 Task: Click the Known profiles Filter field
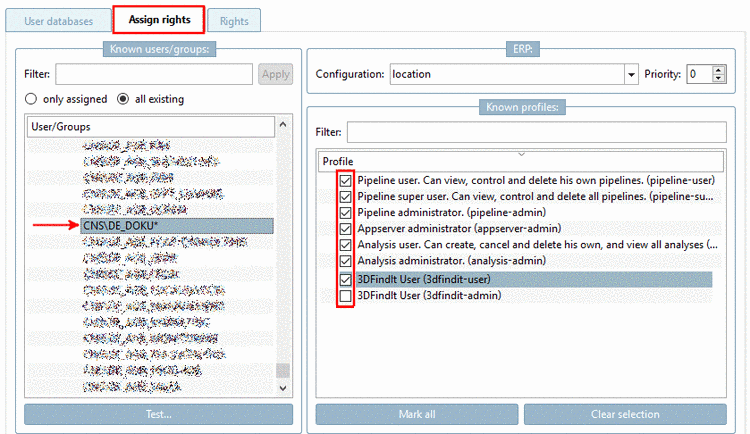(537, 132)
